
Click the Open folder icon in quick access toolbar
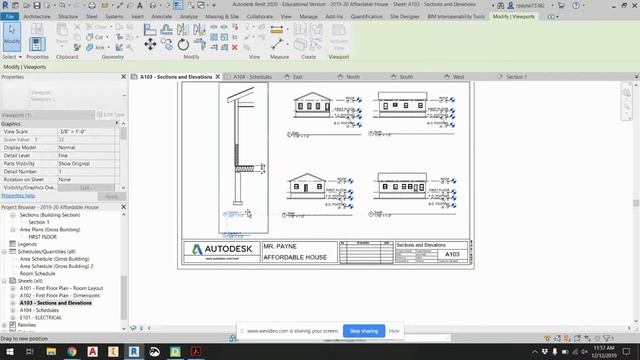click(x=27, y=5)
